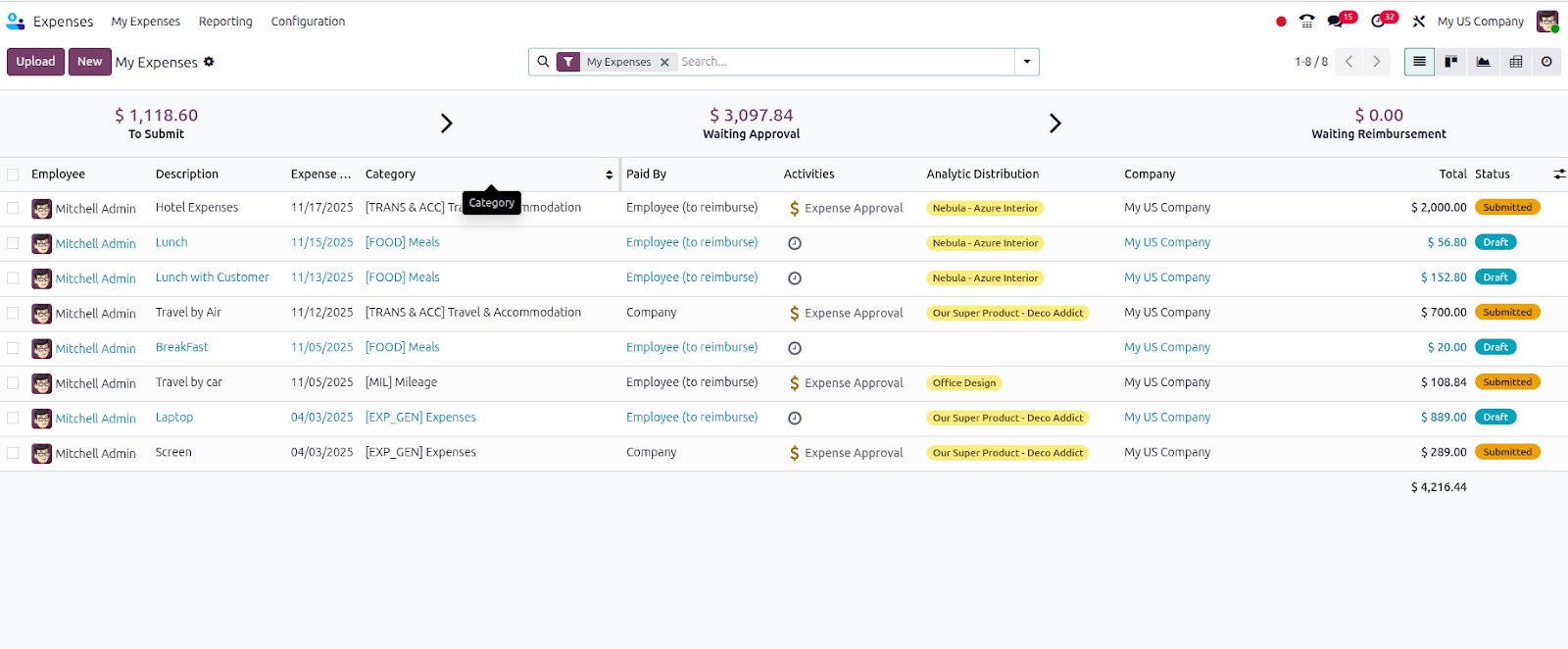Check the Laptop expense row checkbox

13,418
